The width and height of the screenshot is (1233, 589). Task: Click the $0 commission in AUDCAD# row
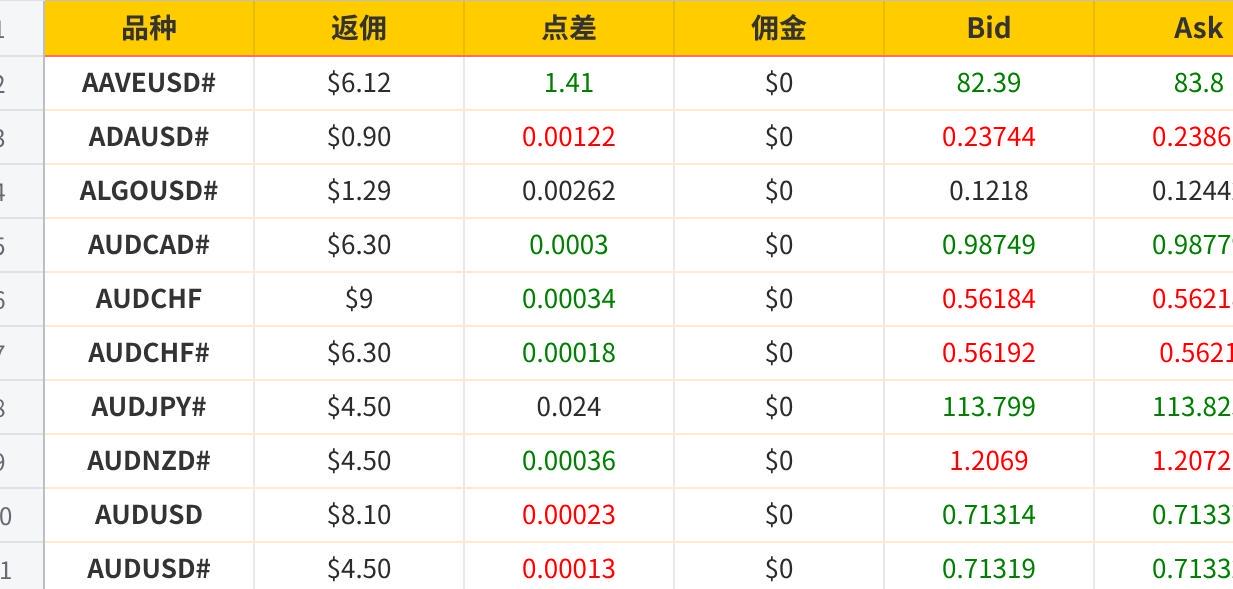(779, 245)
